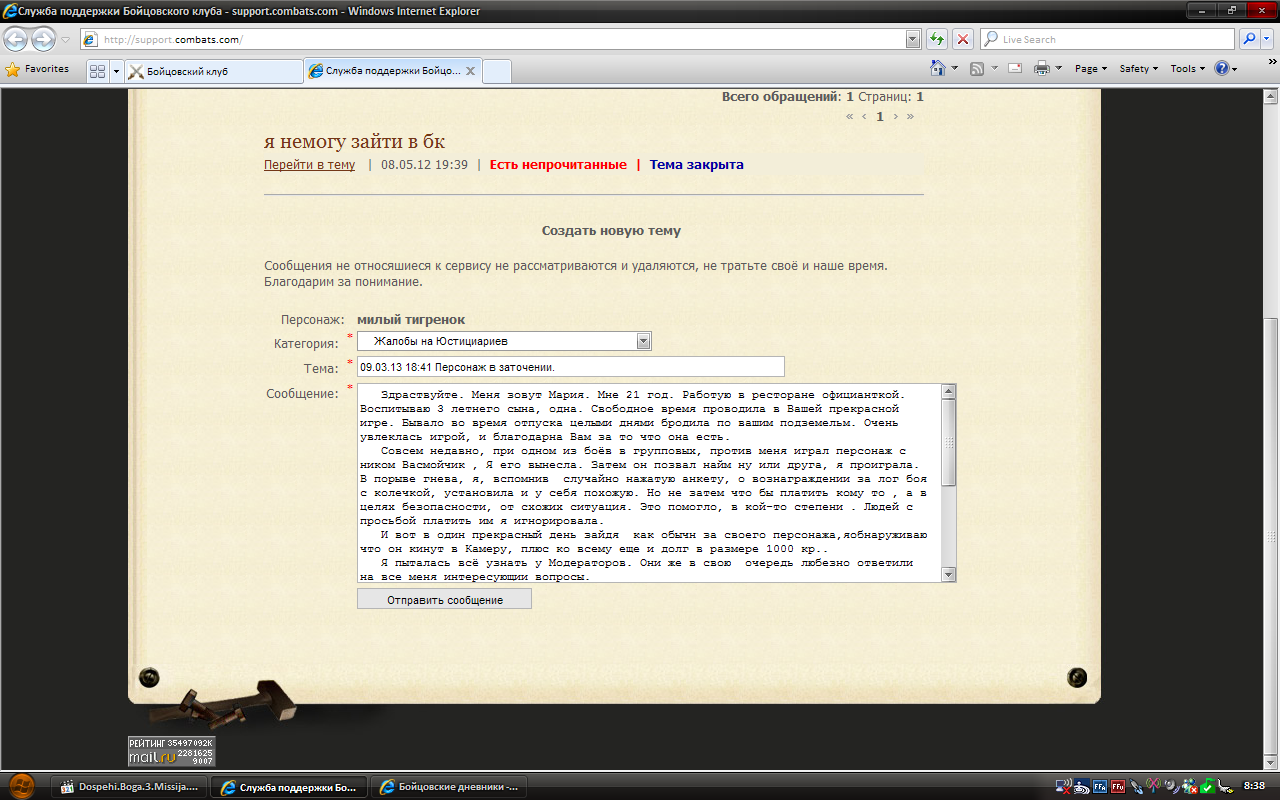Click the Есть непрочитанные status text
The height and width of the screenshot is (800, 1280).
[558, 165]
